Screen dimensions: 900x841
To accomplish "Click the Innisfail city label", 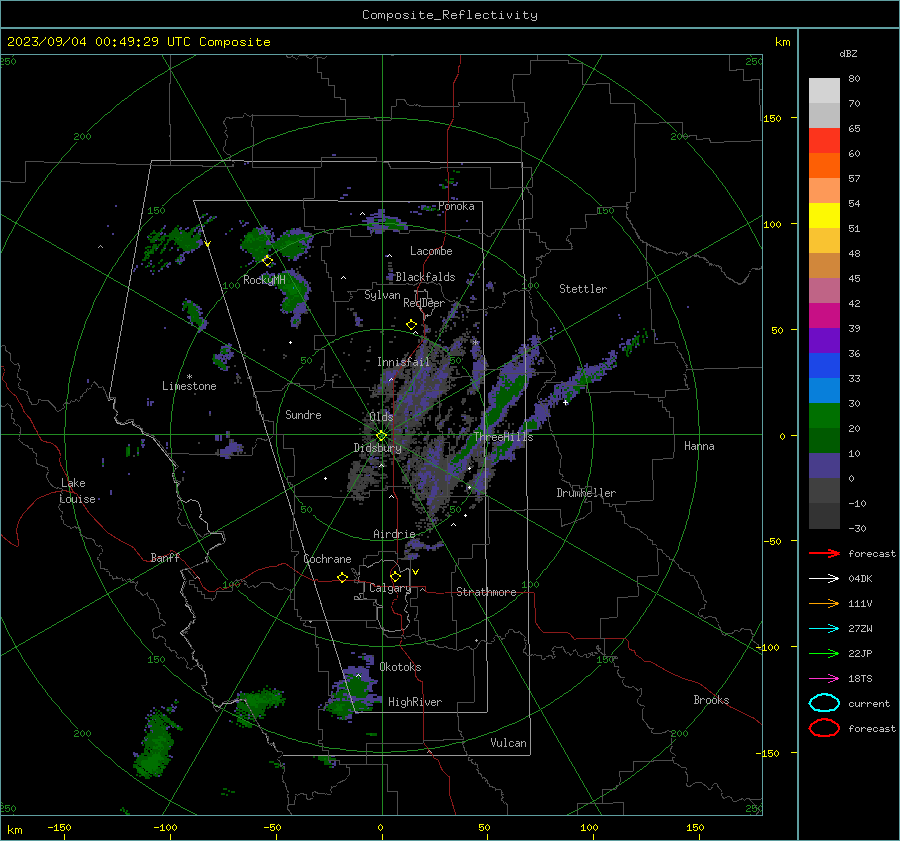I will tap(403, 362).
